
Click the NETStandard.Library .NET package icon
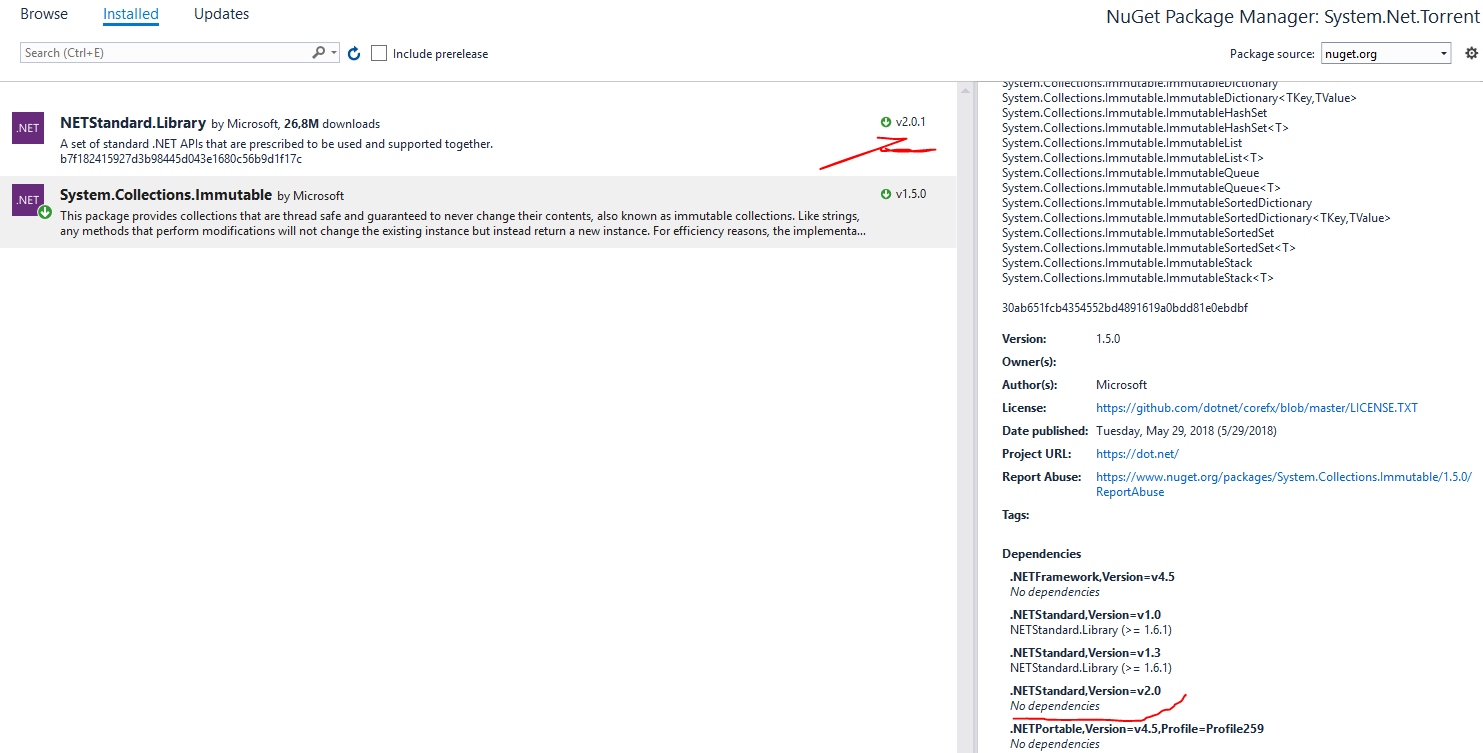(27, 128)
